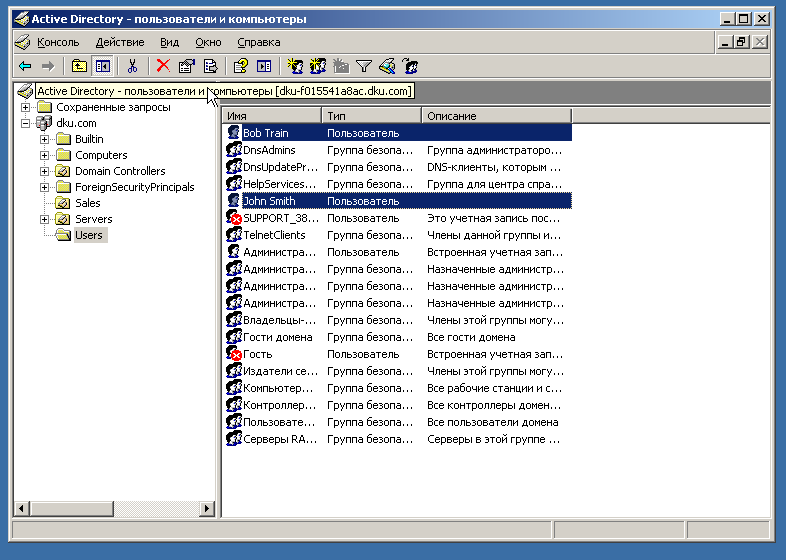Open the Консоль menu

[x=58, y=43]
